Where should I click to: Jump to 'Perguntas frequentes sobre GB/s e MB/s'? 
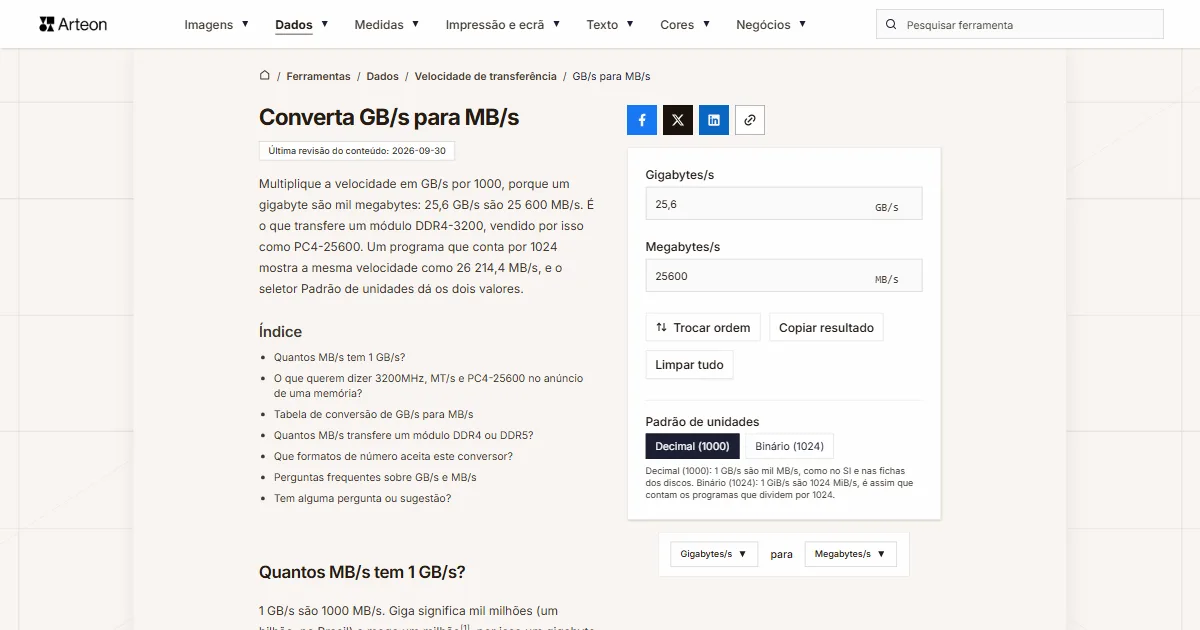tap(375, 477)
